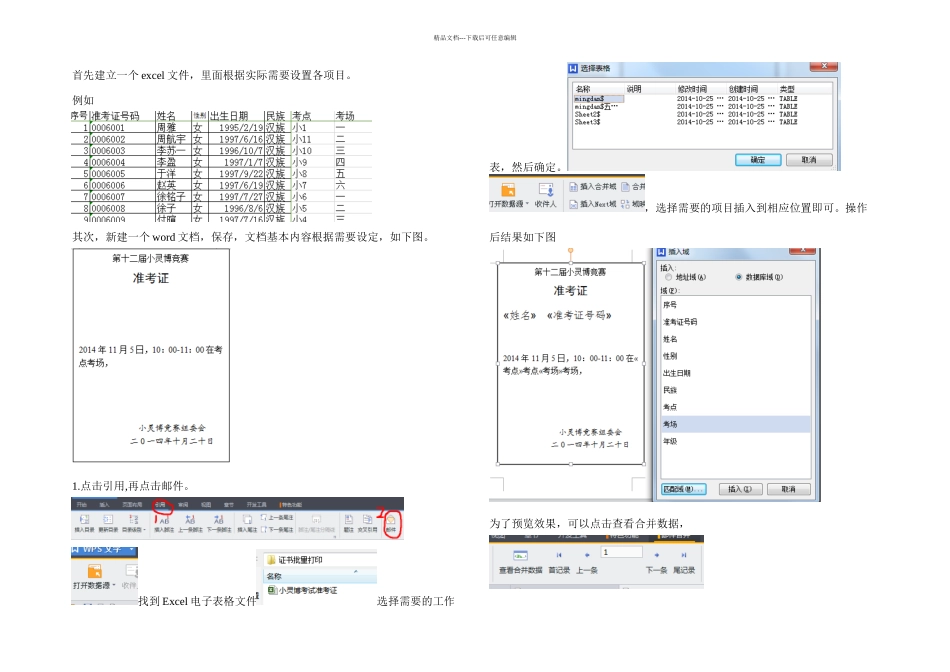950x672 pixels.
Task: Go to 上一条 (Previous record)
Action: click(x=587, y=562)
